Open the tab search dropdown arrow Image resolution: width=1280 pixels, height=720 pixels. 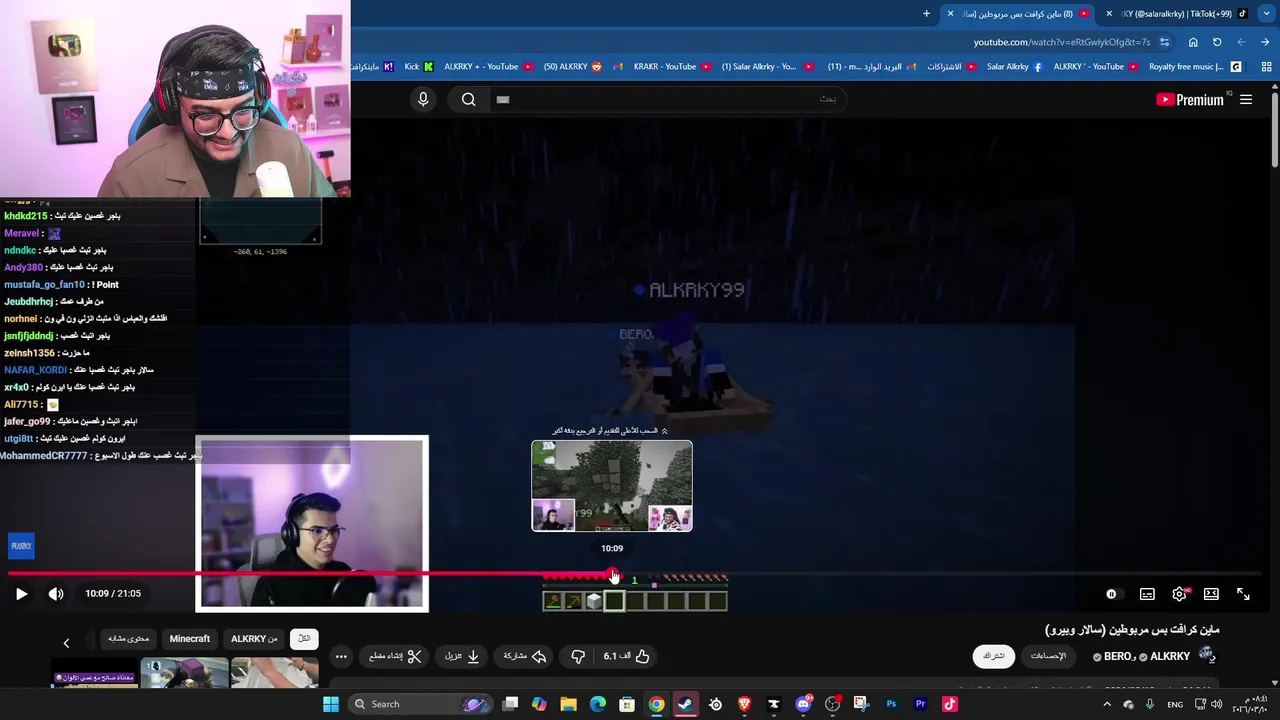click(x=1267, y=14)
